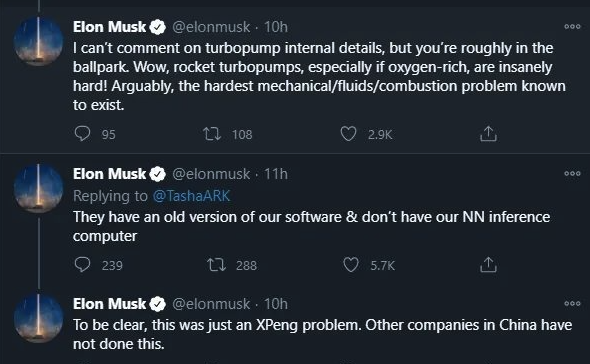Reply to the NN inference computer tweet
This screenshot has height=364, width=590.
click(82, 265)
